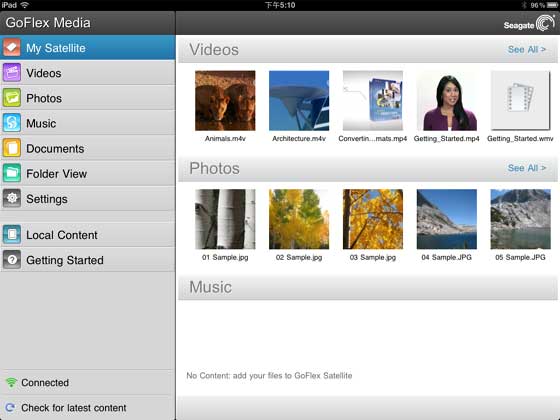This screenshot has width=560, height=420.
Task: Click the No Content message text
Action: pyautogui.click(x=269, y=375)
